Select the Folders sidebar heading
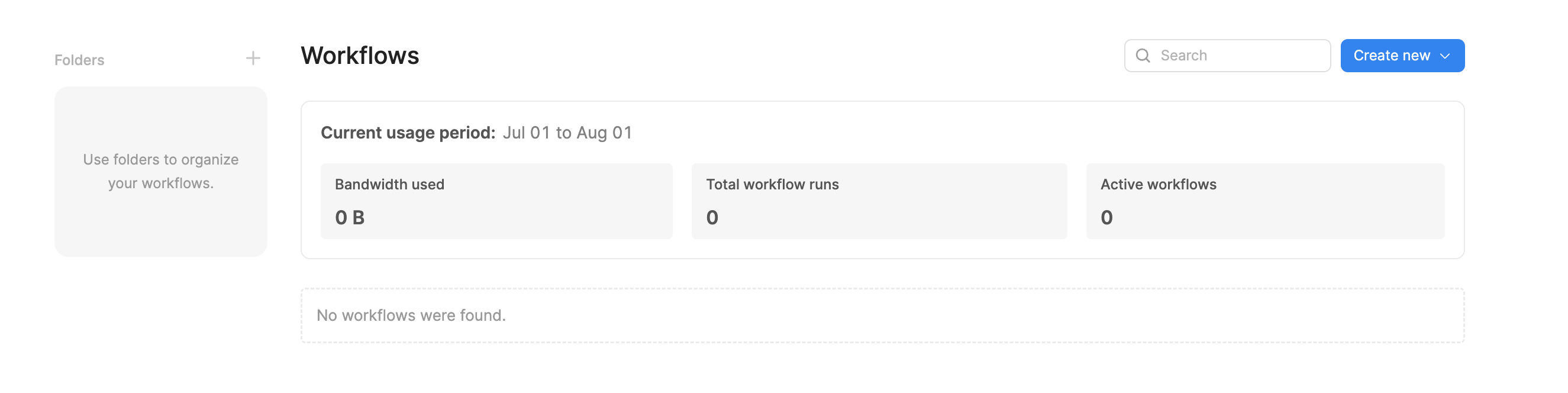 click(79, 60)
